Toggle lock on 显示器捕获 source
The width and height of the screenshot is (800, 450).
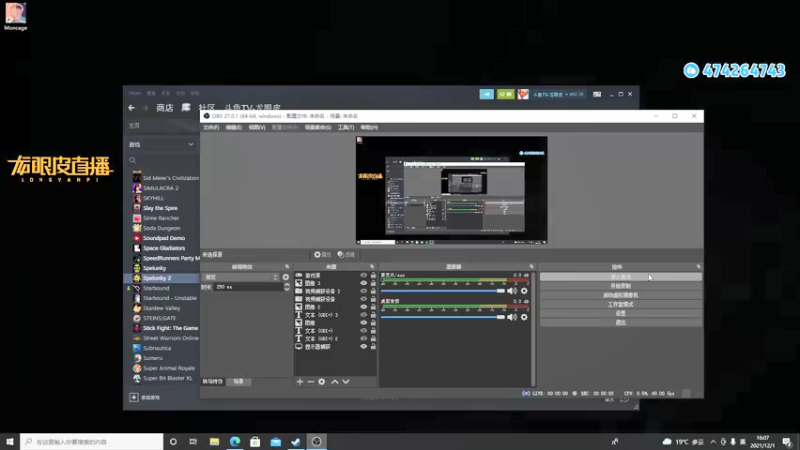pos(373,346)
